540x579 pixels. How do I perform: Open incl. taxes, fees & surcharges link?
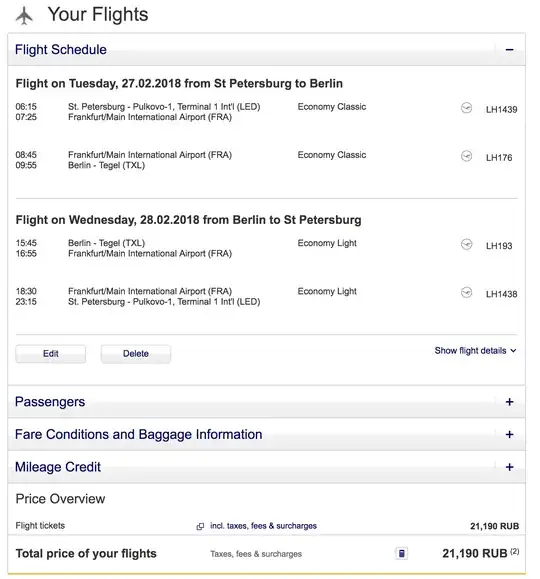point(263,526)
